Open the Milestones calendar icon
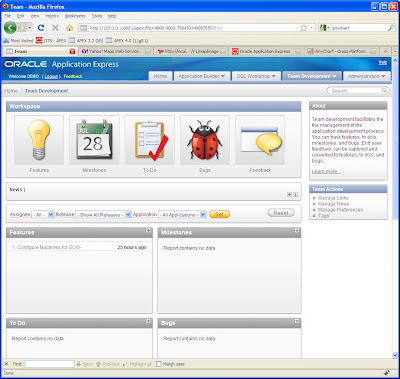 click(x=94, y=140)
